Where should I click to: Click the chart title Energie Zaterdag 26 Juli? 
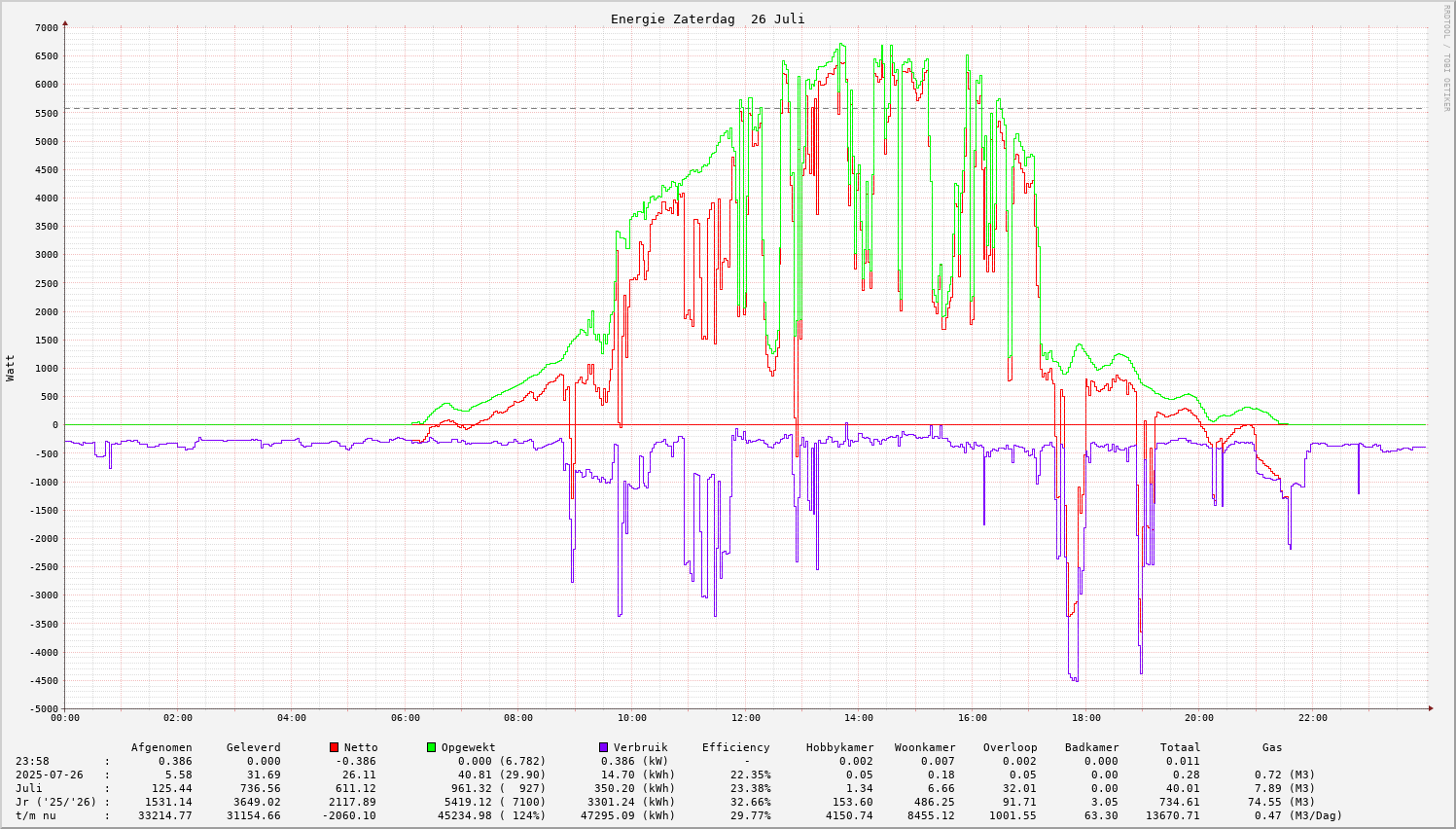[707, 19]
